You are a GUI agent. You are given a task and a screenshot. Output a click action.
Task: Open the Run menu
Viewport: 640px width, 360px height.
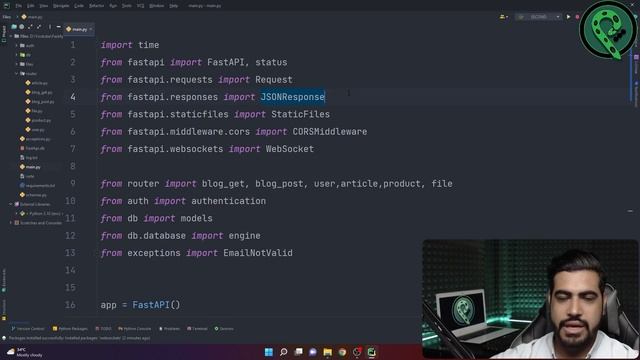click(x=113, y=6)
